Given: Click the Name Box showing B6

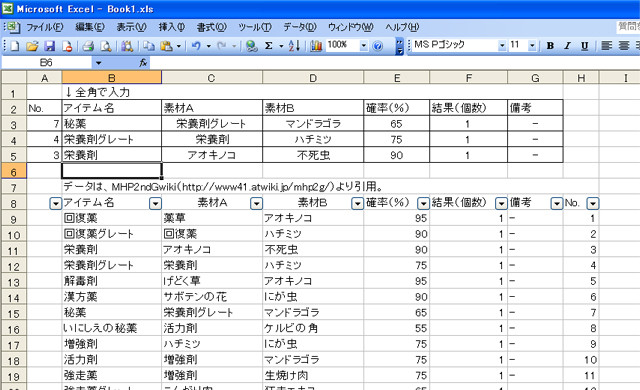Looking at the screenshot, I should click(47, 63).
